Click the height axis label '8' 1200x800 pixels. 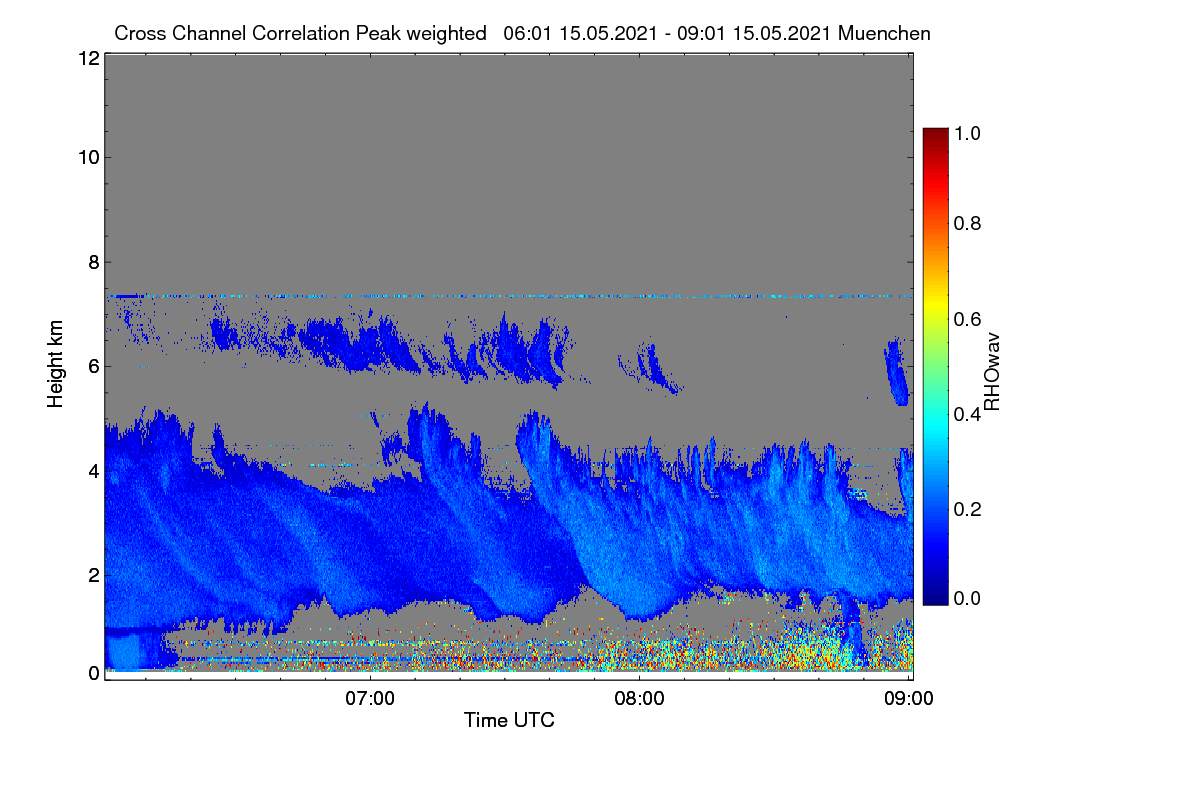[94, 262]
